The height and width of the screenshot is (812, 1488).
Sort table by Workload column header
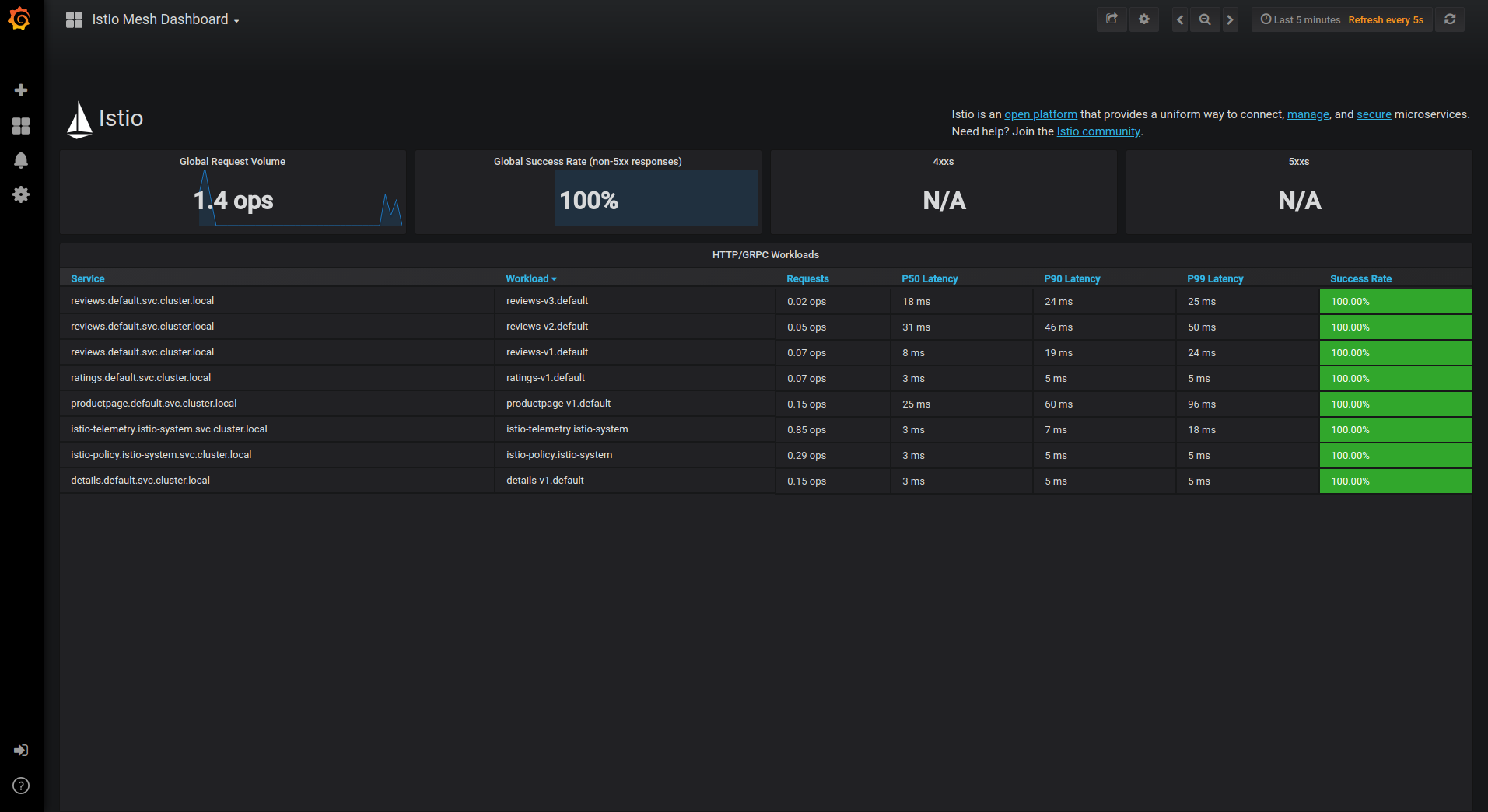527,279
